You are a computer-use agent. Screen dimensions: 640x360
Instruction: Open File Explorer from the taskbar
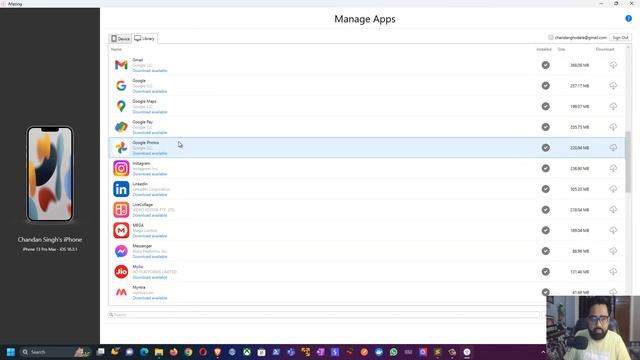(159, 352)
